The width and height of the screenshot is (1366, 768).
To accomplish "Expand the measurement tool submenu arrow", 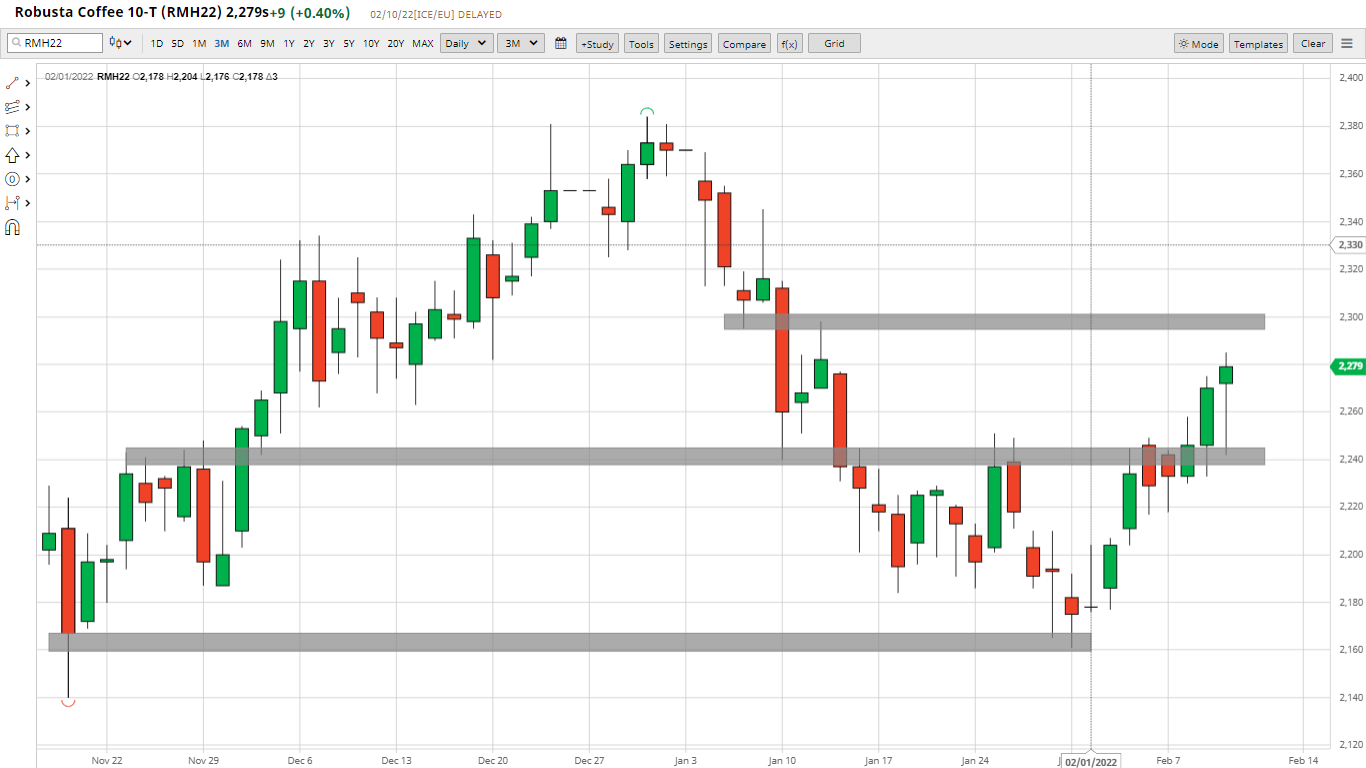I will (27, 203).
